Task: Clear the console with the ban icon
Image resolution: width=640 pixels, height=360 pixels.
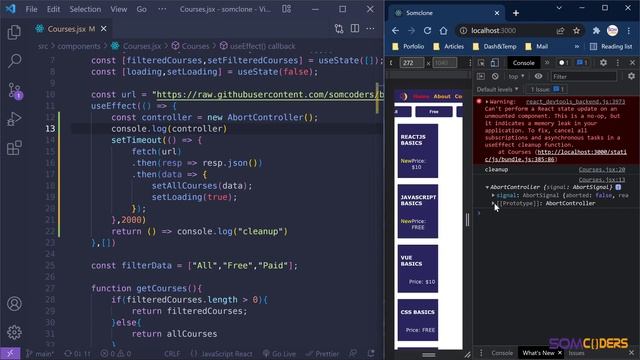Action: tap(495, 76)
